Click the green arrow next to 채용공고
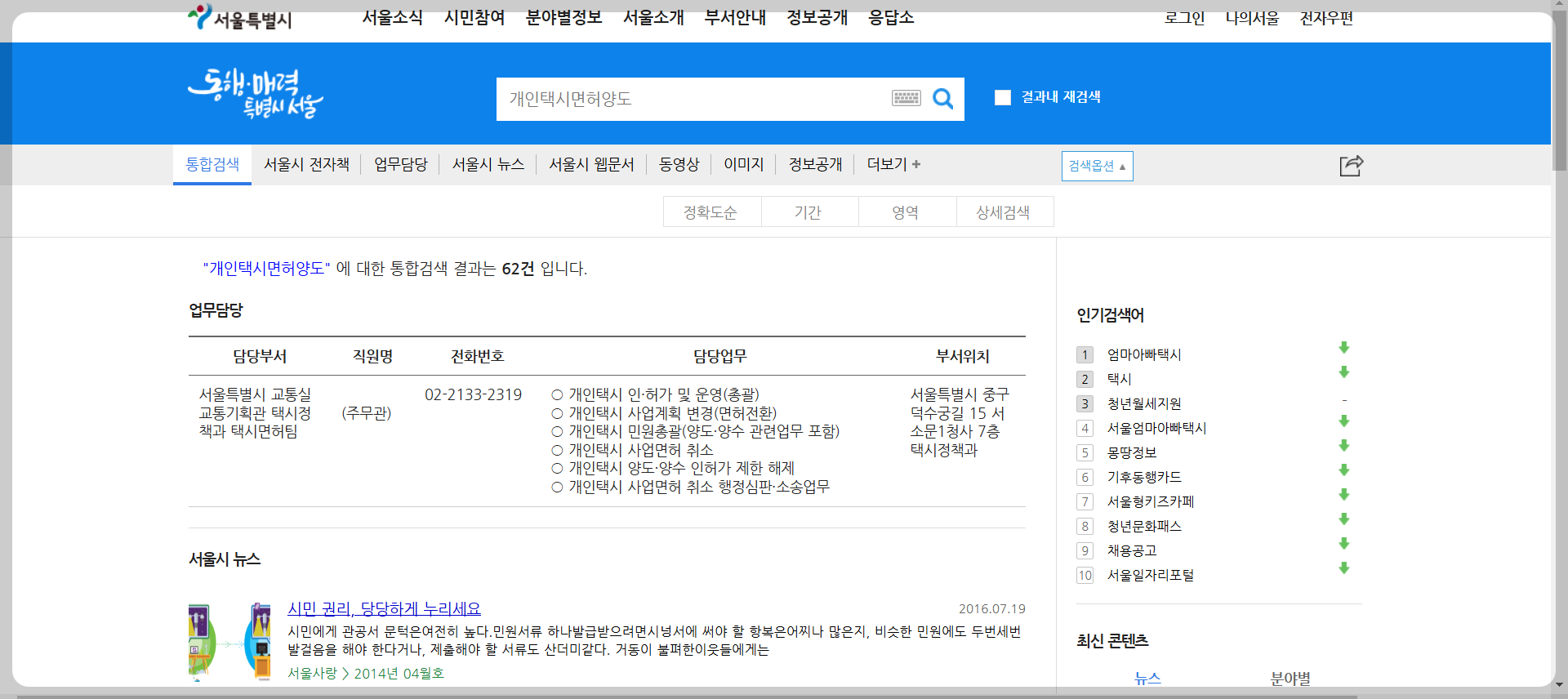This screenshot has width=1568, height=699. (x=1343, y=544)
